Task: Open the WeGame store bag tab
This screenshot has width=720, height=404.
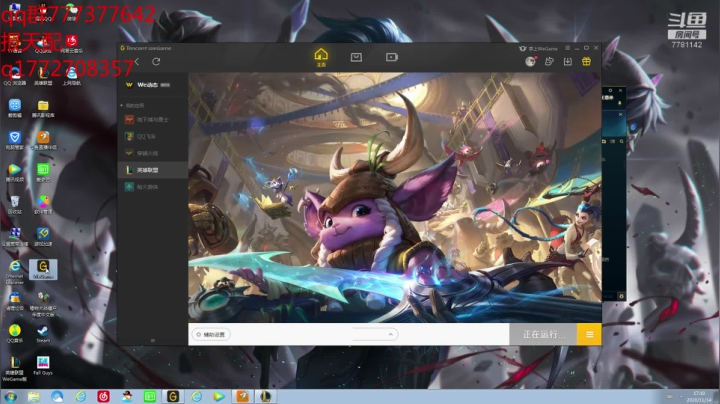Action: (x=356, y=57)
